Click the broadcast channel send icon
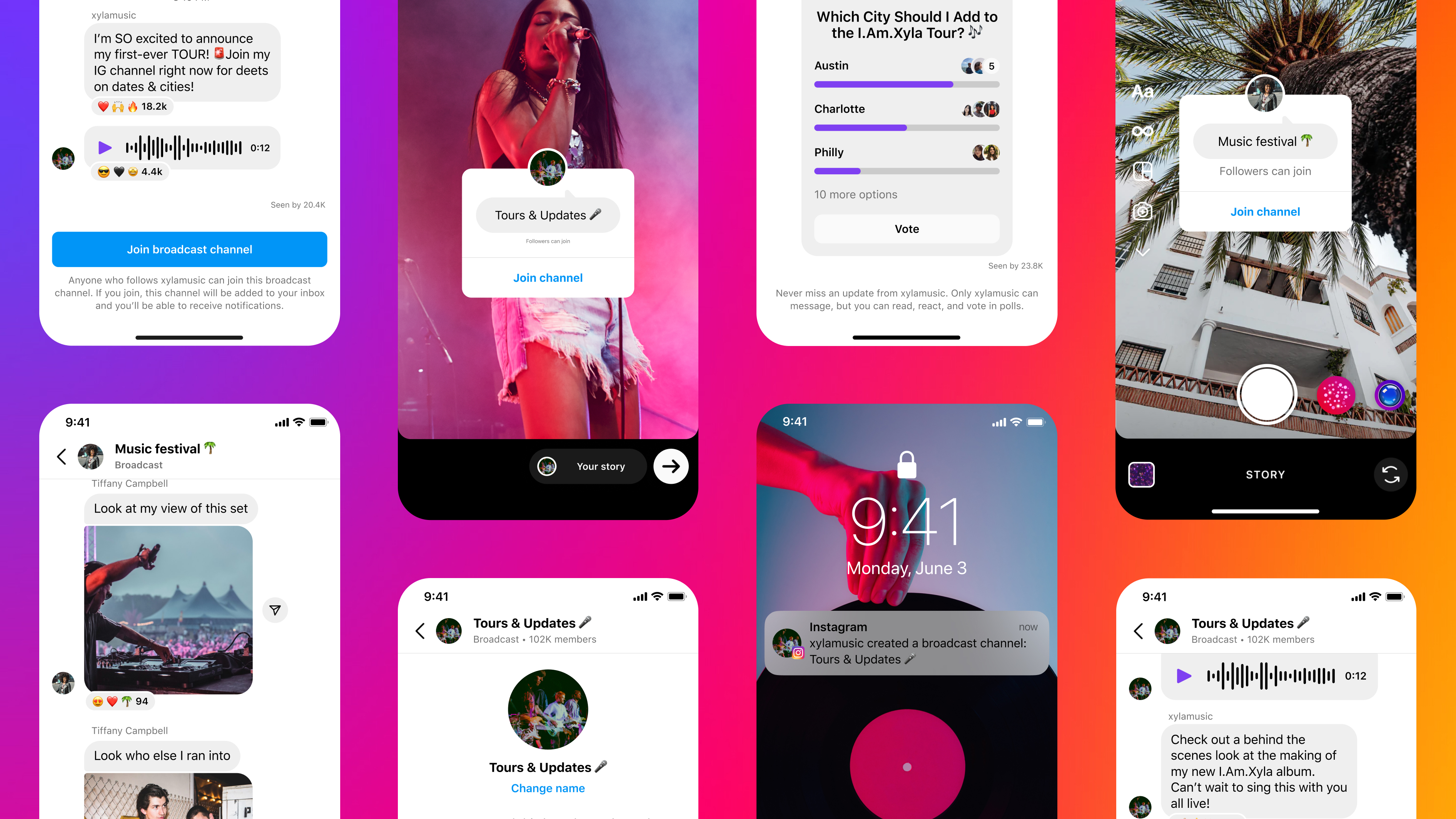The width and height of the screenshot is (1456, 819). click(275, 610)
